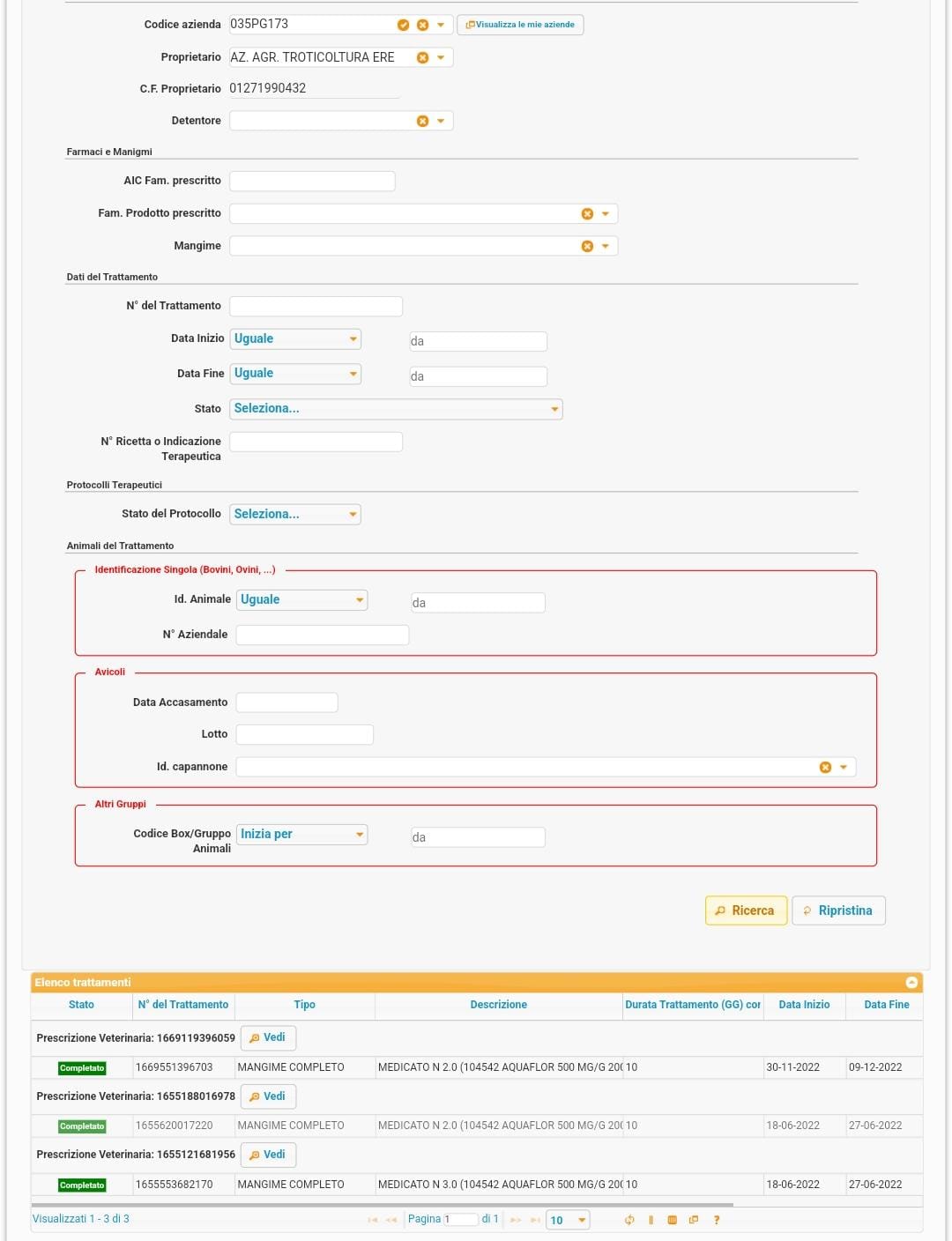Click the Pagina number input in pager

click(x=460, y=1220)
